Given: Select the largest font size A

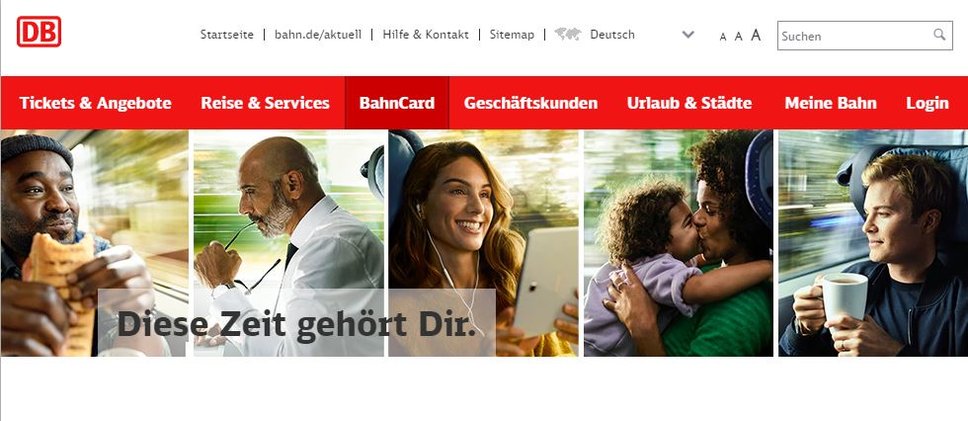Looking at the screenshot, I should click(756, 35).
